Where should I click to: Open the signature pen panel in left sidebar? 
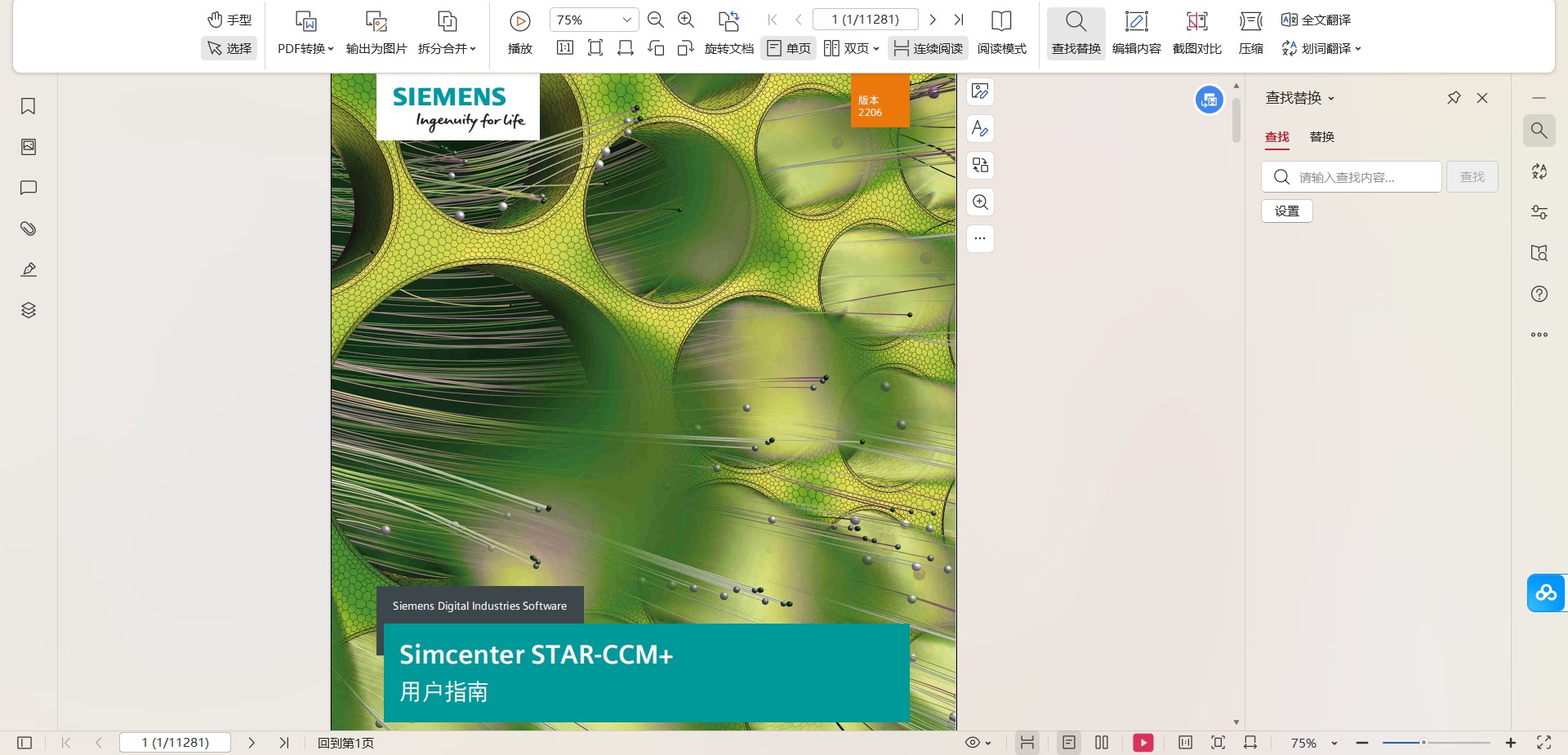click(29, 269)
